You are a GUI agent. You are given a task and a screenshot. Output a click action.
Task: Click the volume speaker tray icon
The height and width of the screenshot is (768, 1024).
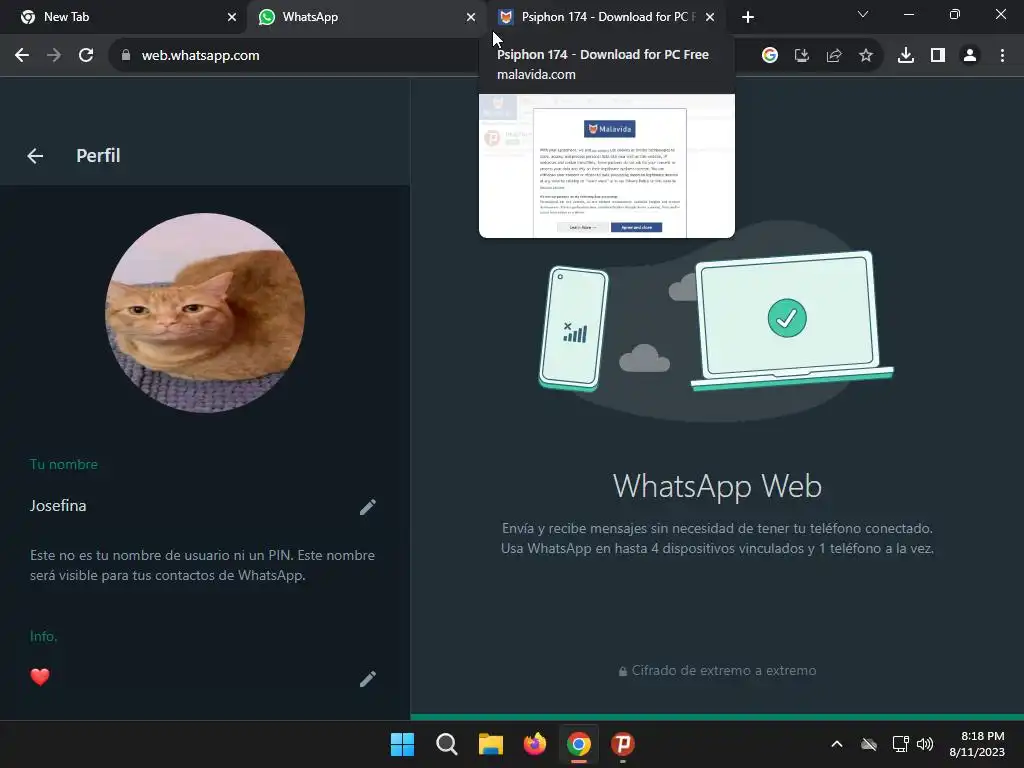click(x=925, y=744)
